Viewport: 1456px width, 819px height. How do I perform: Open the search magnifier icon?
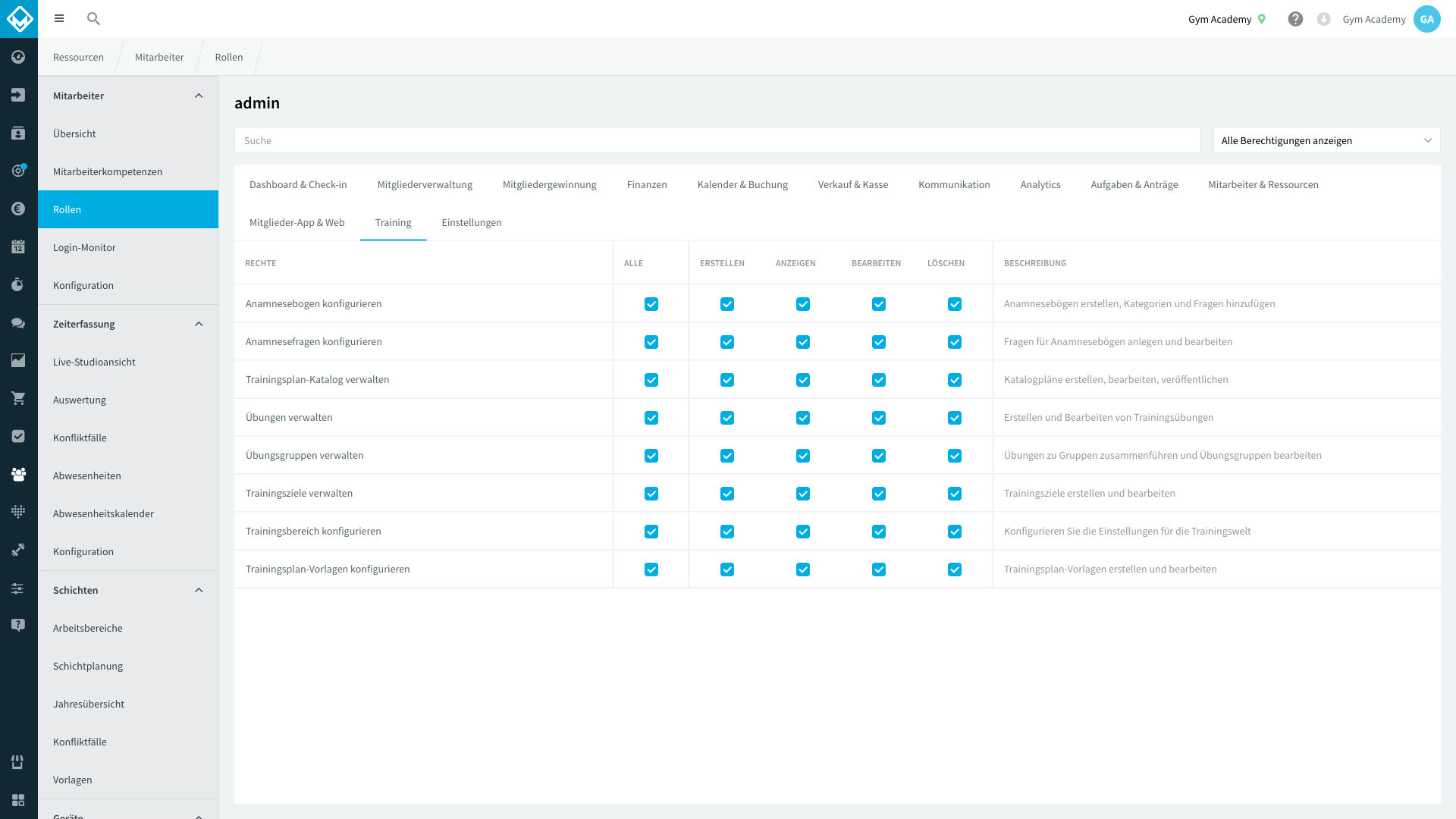[x=93, y=19]
